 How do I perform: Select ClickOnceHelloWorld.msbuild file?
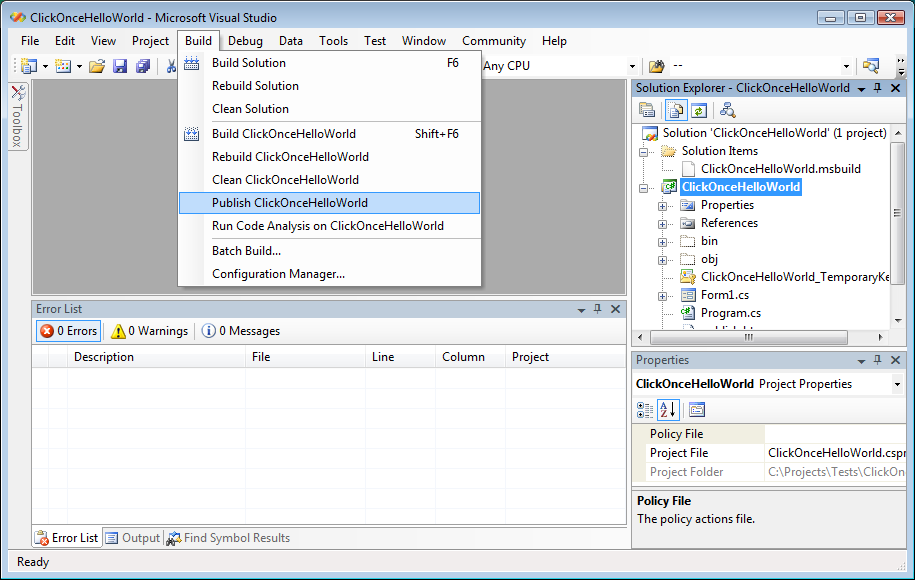tap(780, 169)
